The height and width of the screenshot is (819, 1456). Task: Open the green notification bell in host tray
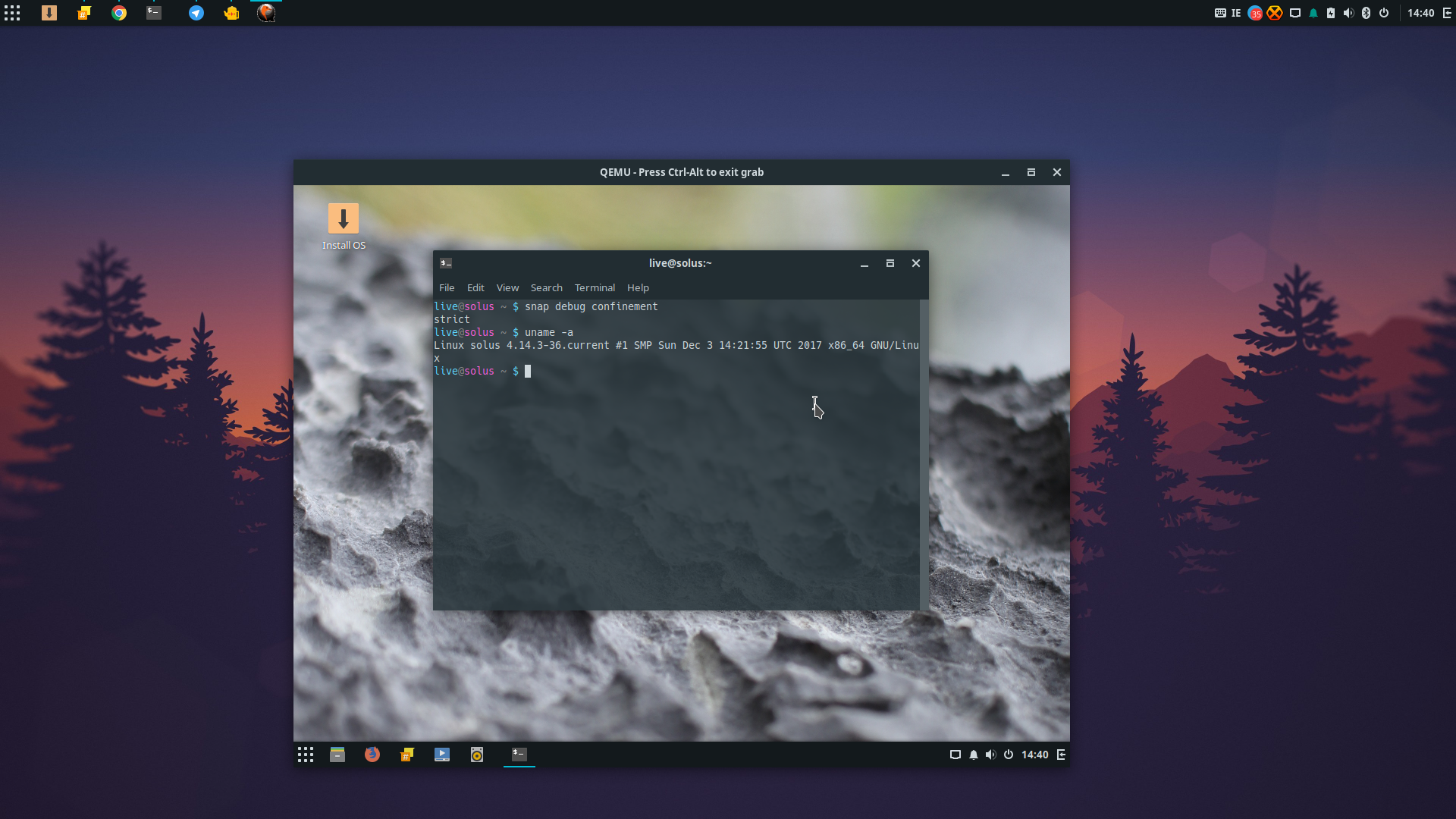tap(1313, 13)
